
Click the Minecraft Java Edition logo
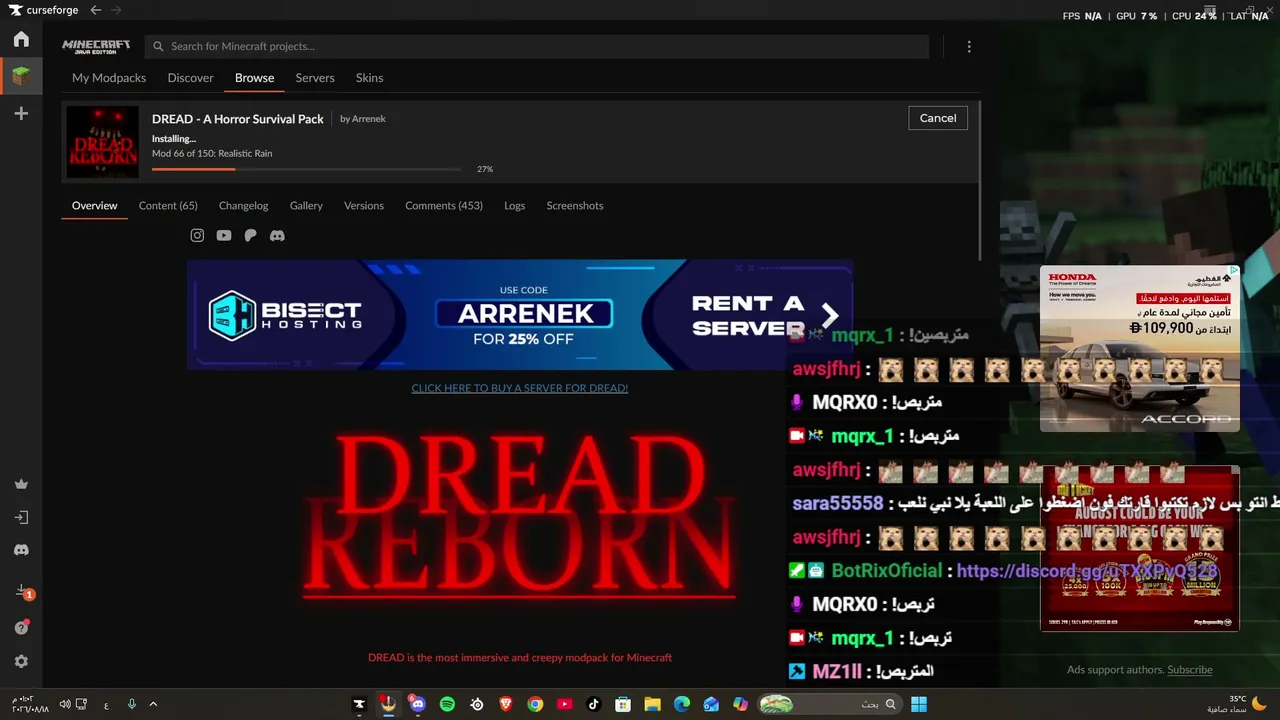[x=96, y=46]
